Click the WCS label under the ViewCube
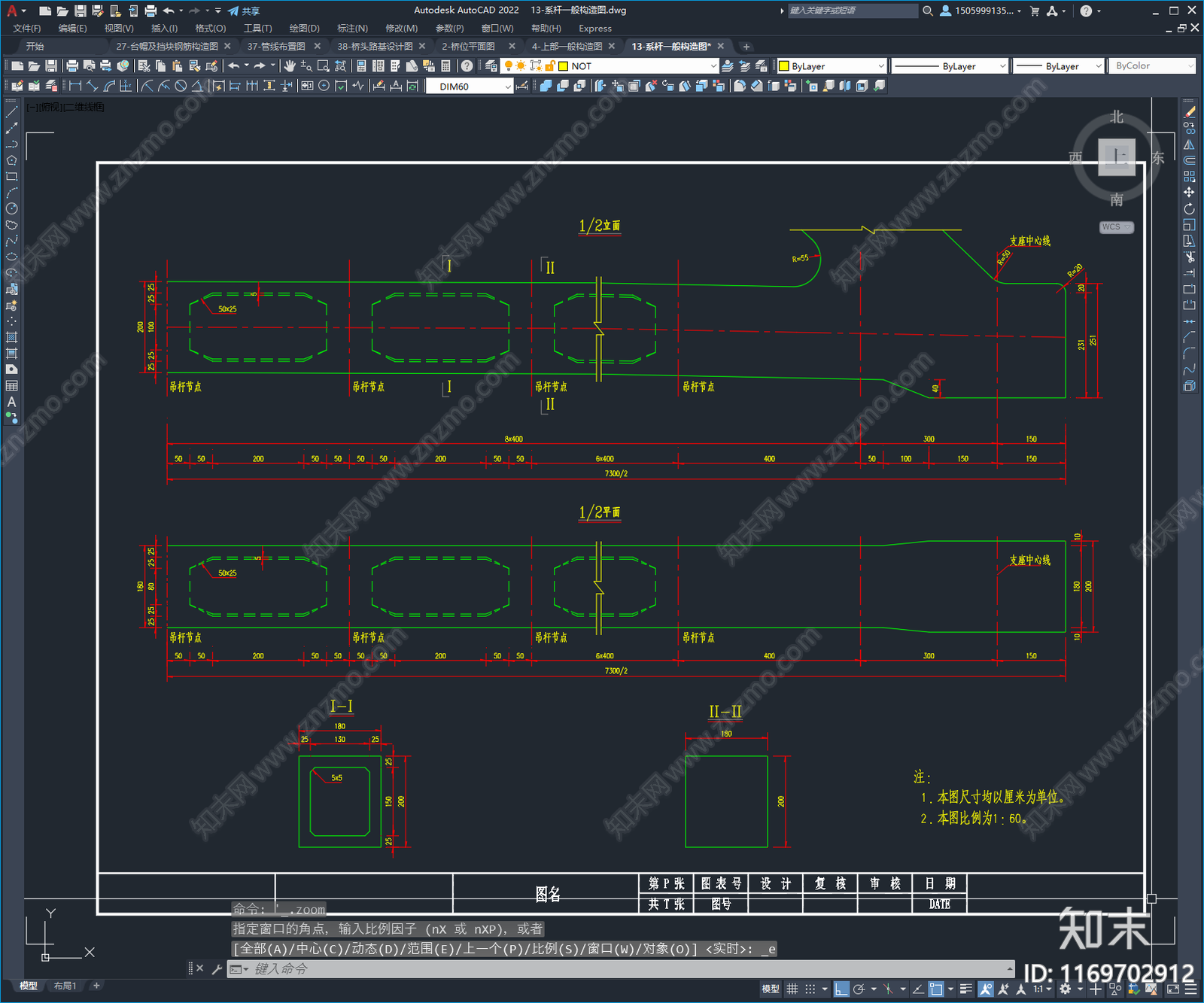 [1111, 226]
